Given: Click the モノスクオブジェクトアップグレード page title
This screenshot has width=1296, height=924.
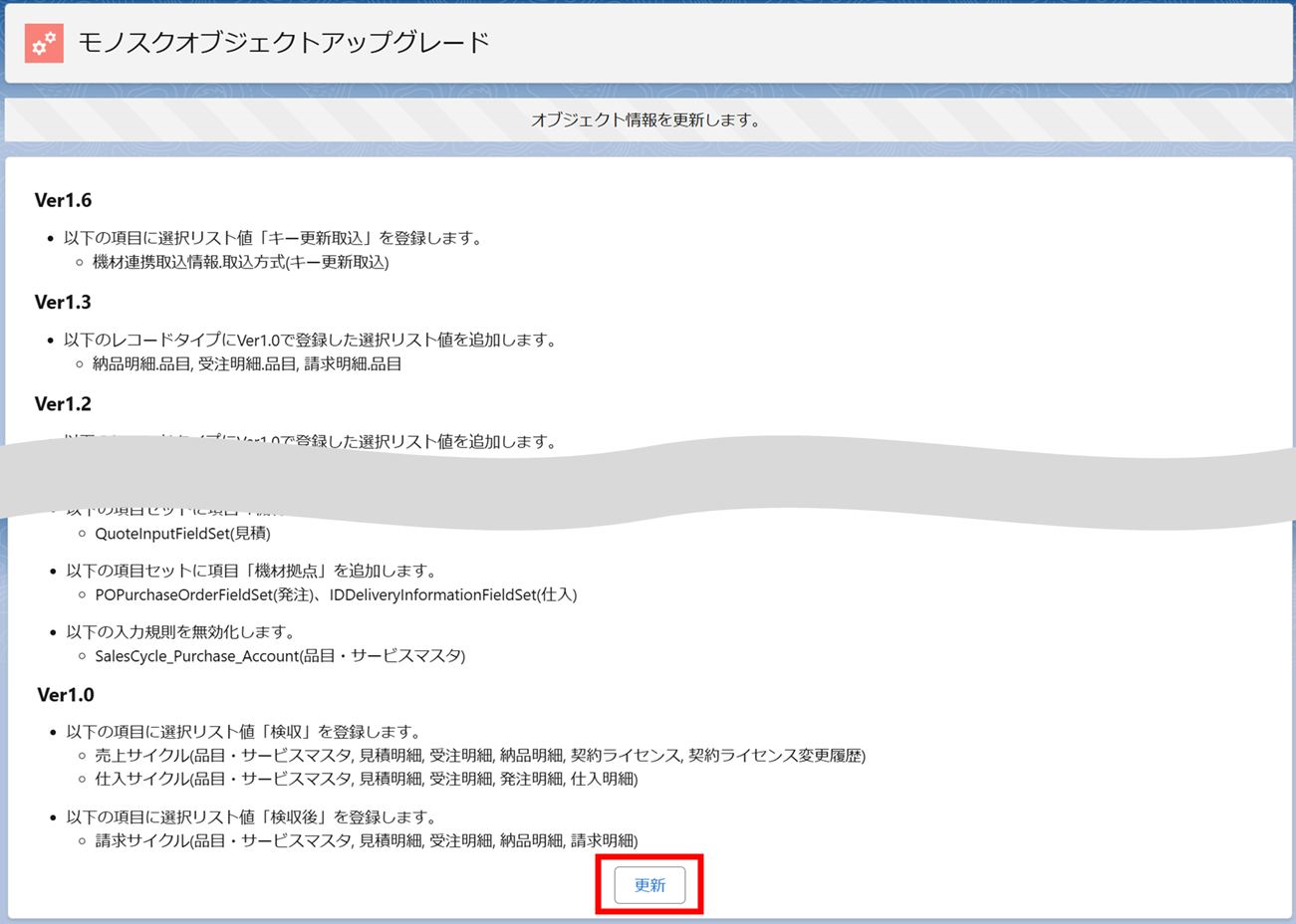Looking at the screenshot, I should pyautogui.click(x=284, y=43).
